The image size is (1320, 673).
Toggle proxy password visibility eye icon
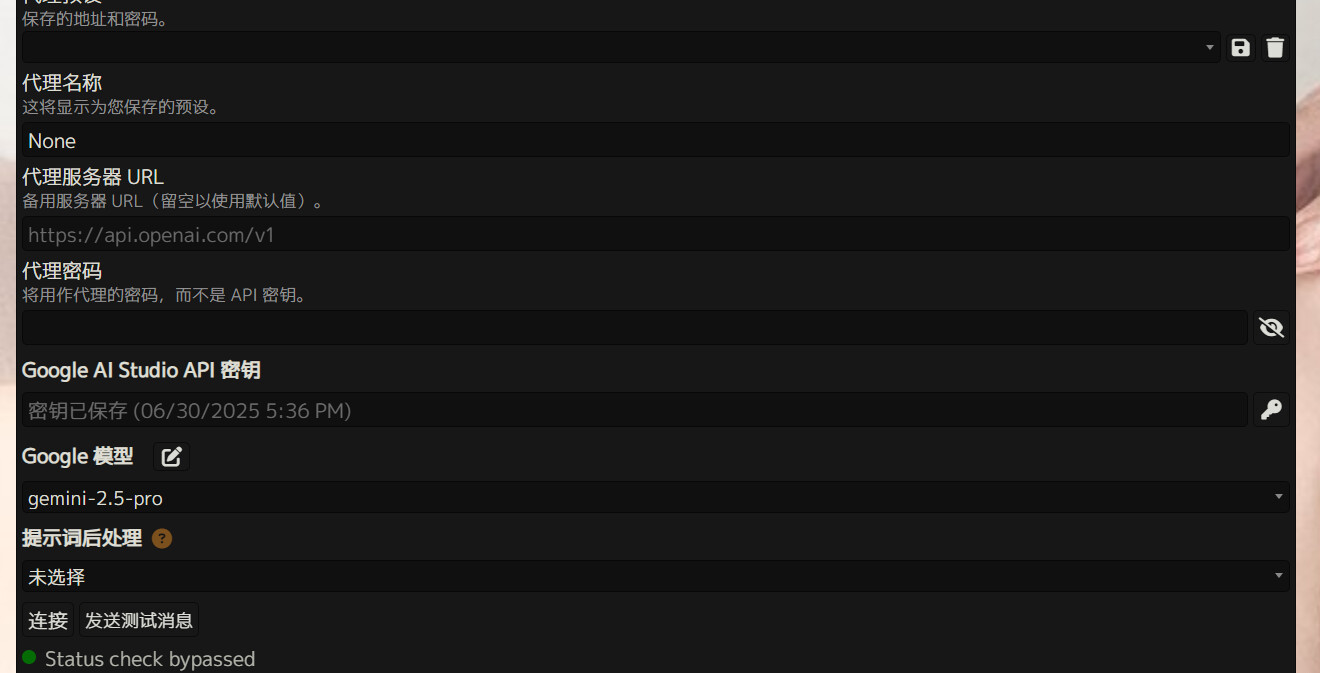coord(1271,328)
